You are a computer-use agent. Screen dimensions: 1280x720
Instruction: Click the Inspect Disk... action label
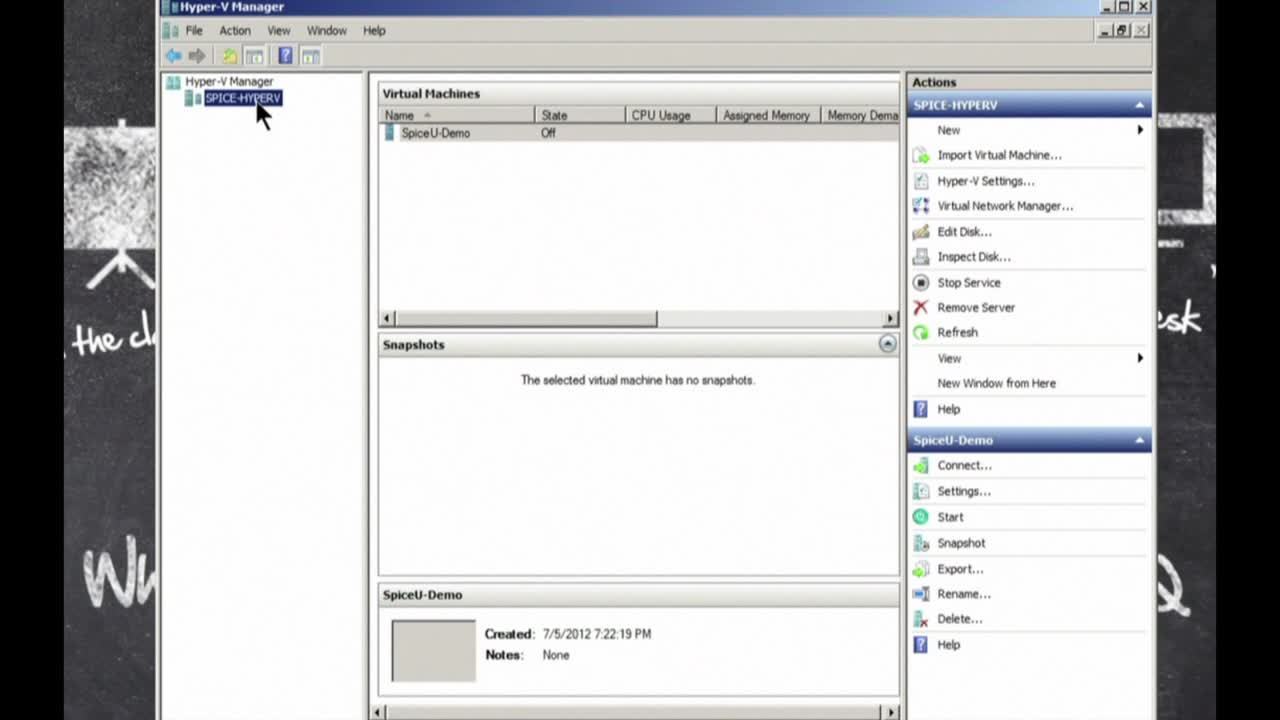pos(973,257)
